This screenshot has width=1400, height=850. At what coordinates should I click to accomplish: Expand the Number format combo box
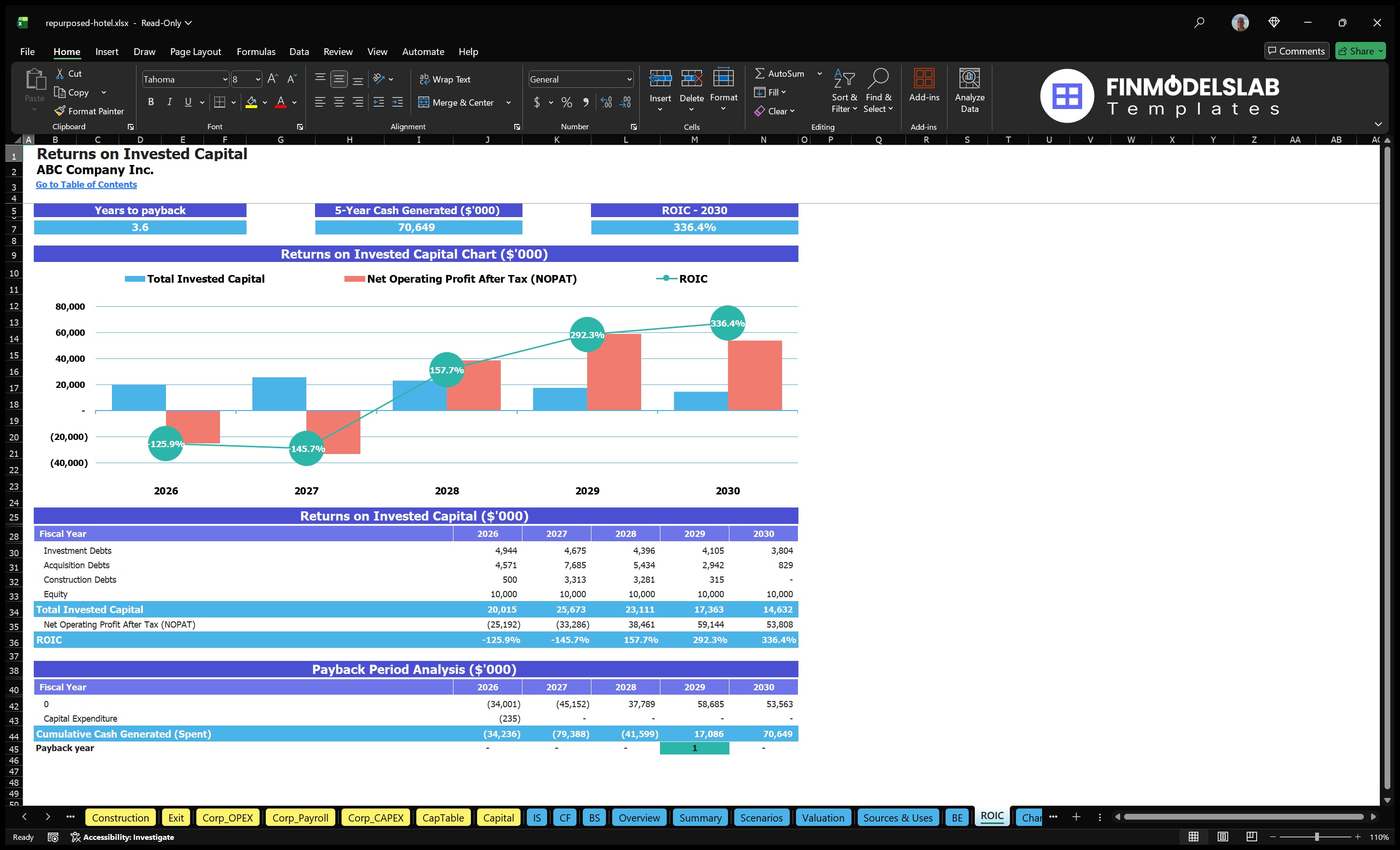pos(630,79)
